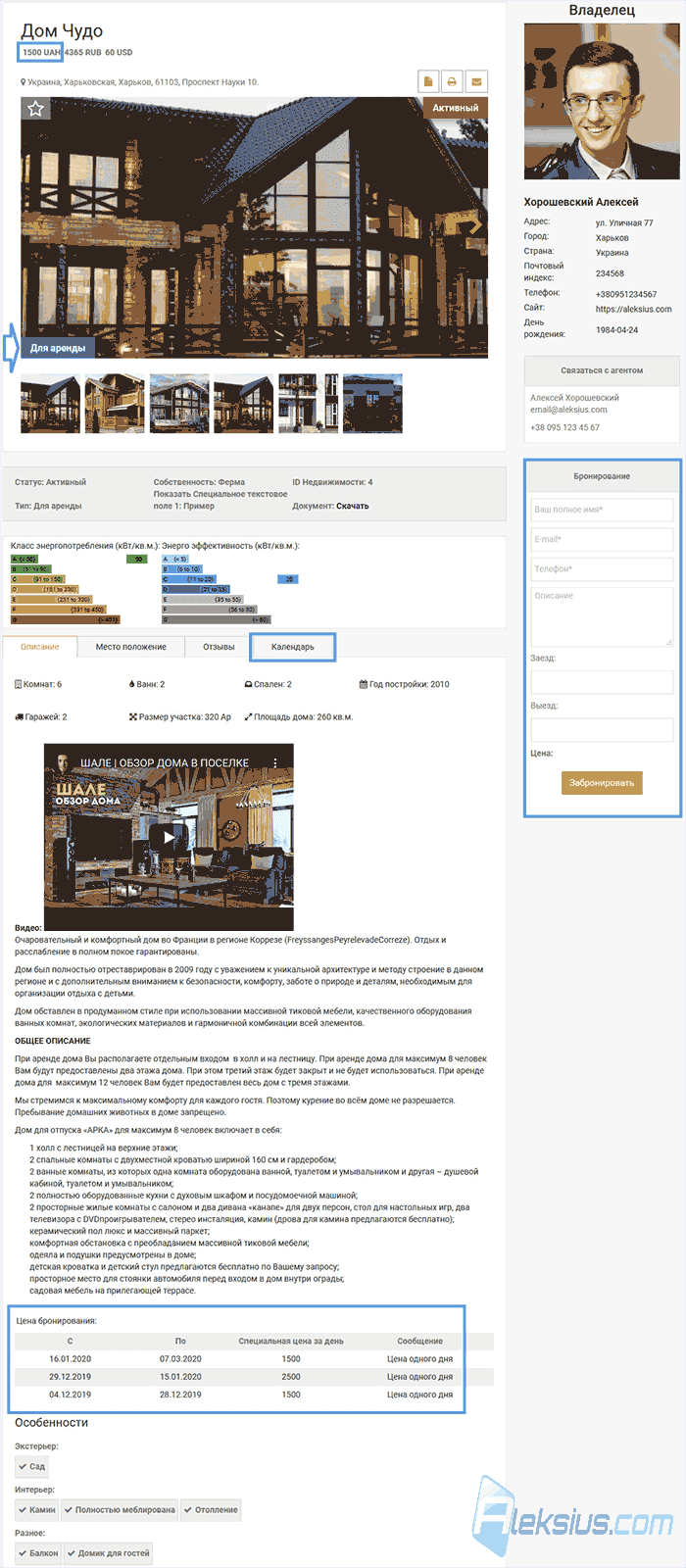Click the Балкон feature tag

(38, 1552)
